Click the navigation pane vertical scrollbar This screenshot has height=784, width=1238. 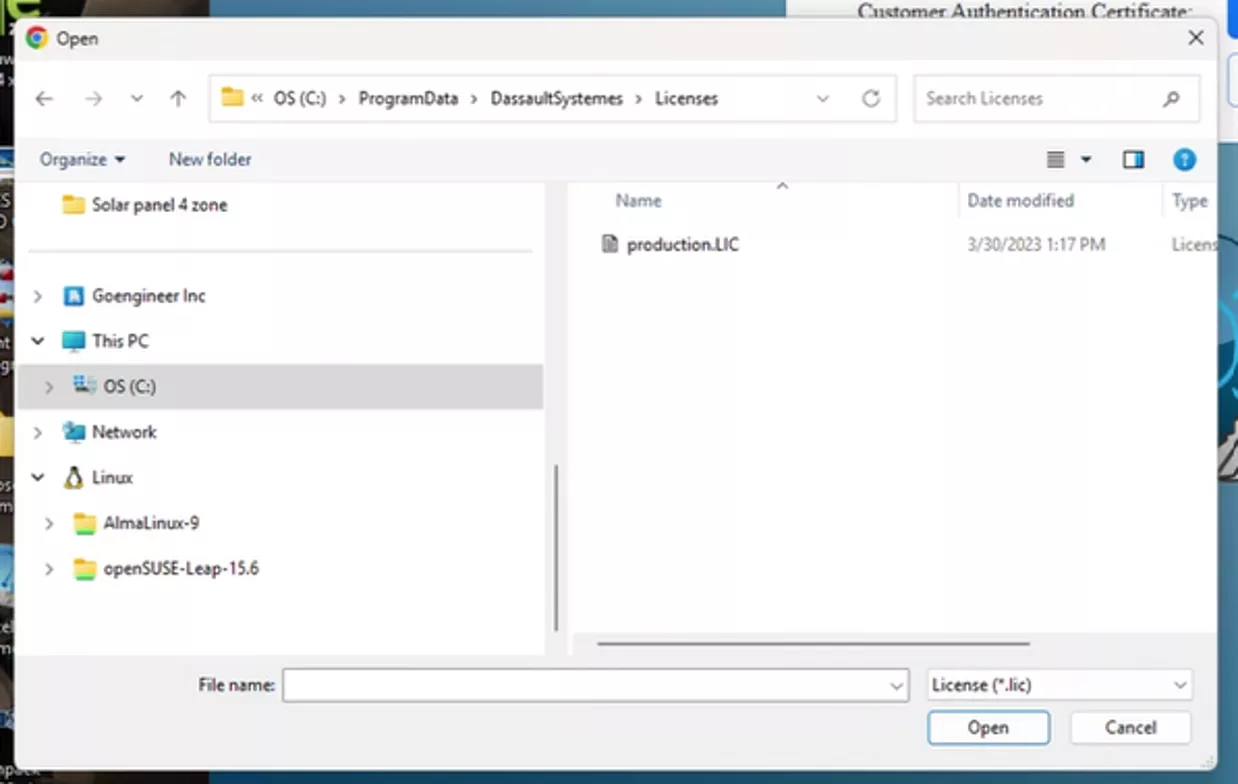coord(556,546)
